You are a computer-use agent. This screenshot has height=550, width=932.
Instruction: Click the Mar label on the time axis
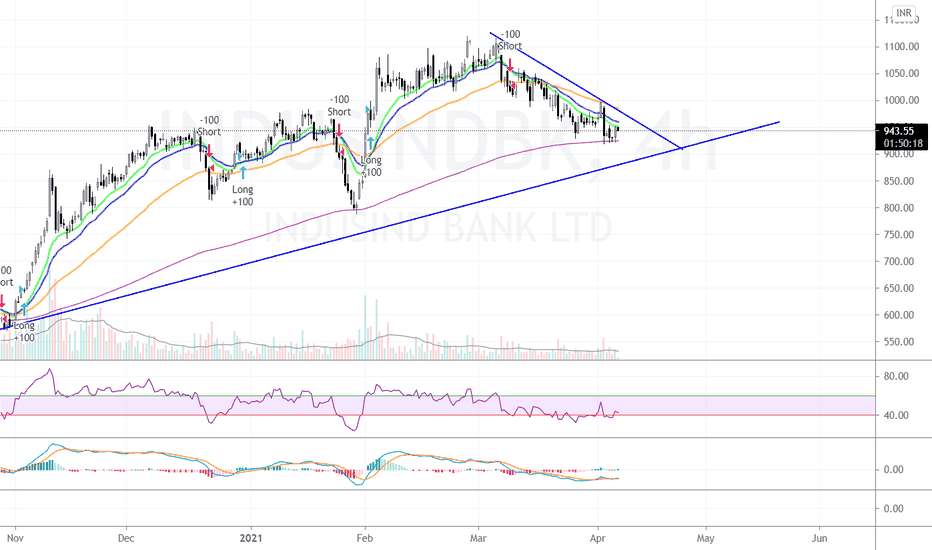pyautogui.click(x=478, y=539)
